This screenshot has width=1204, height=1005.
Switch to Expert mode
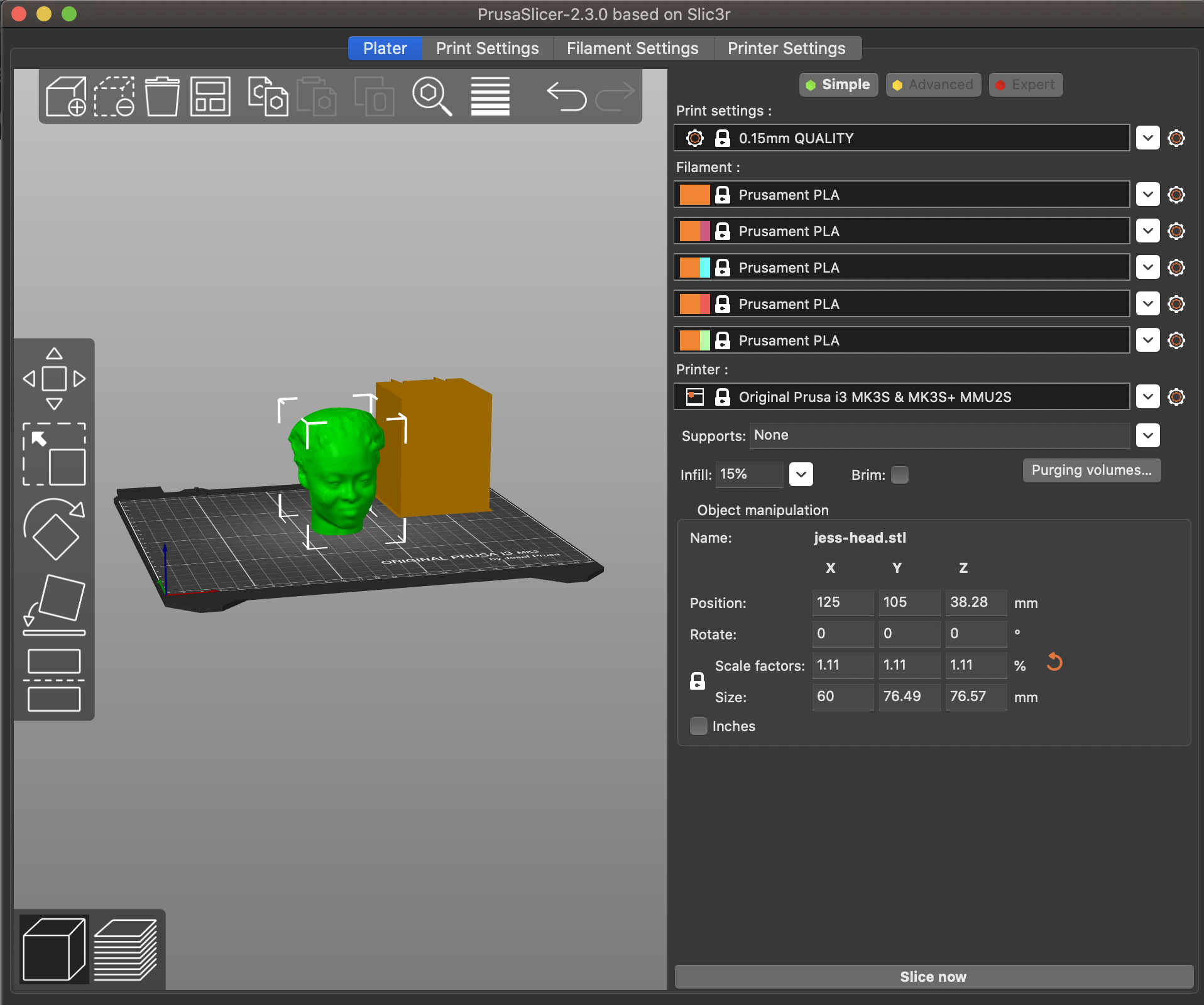[1026, 85]
